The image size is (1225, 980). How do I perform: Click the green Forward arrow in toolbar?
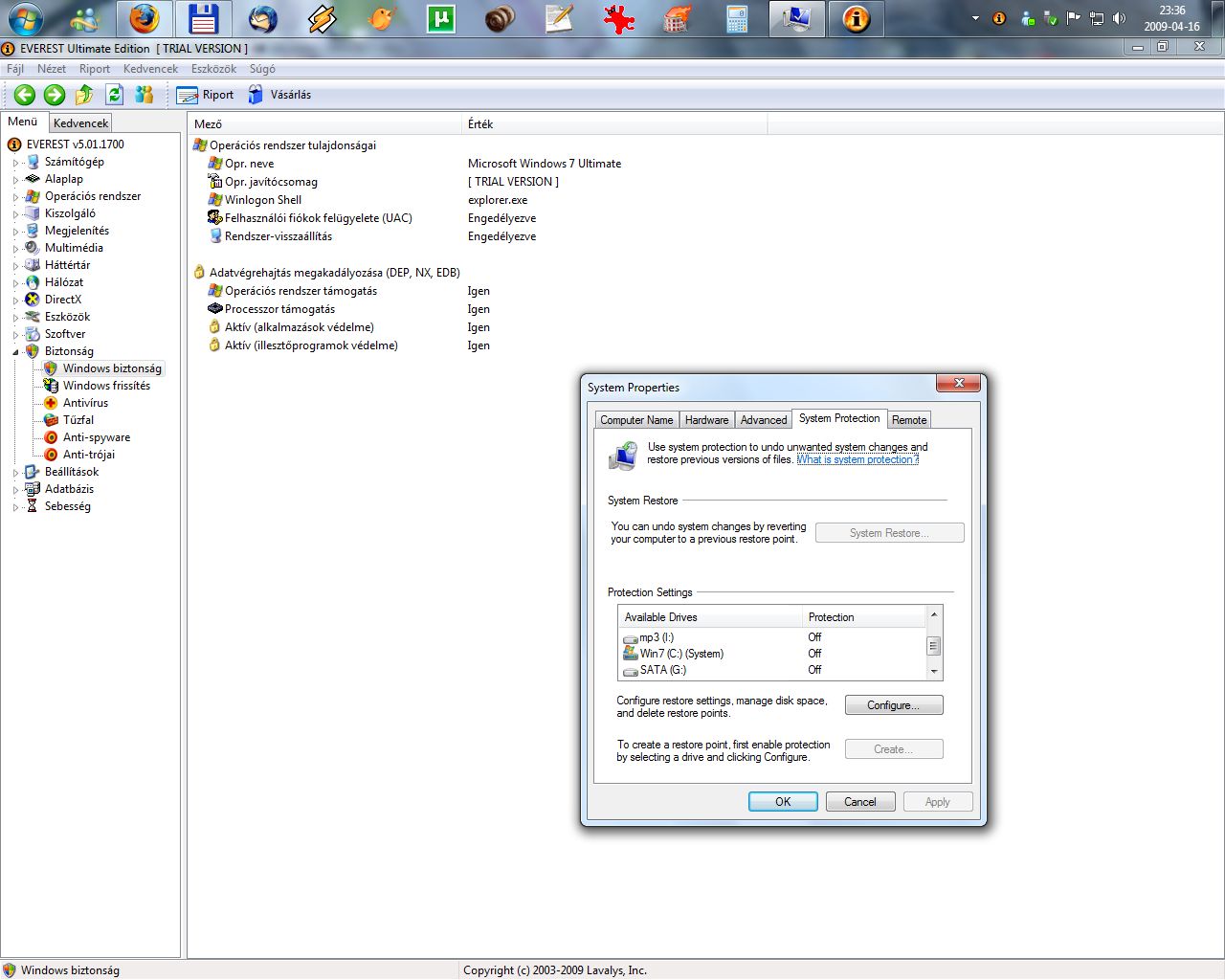(x=55, y=94)
